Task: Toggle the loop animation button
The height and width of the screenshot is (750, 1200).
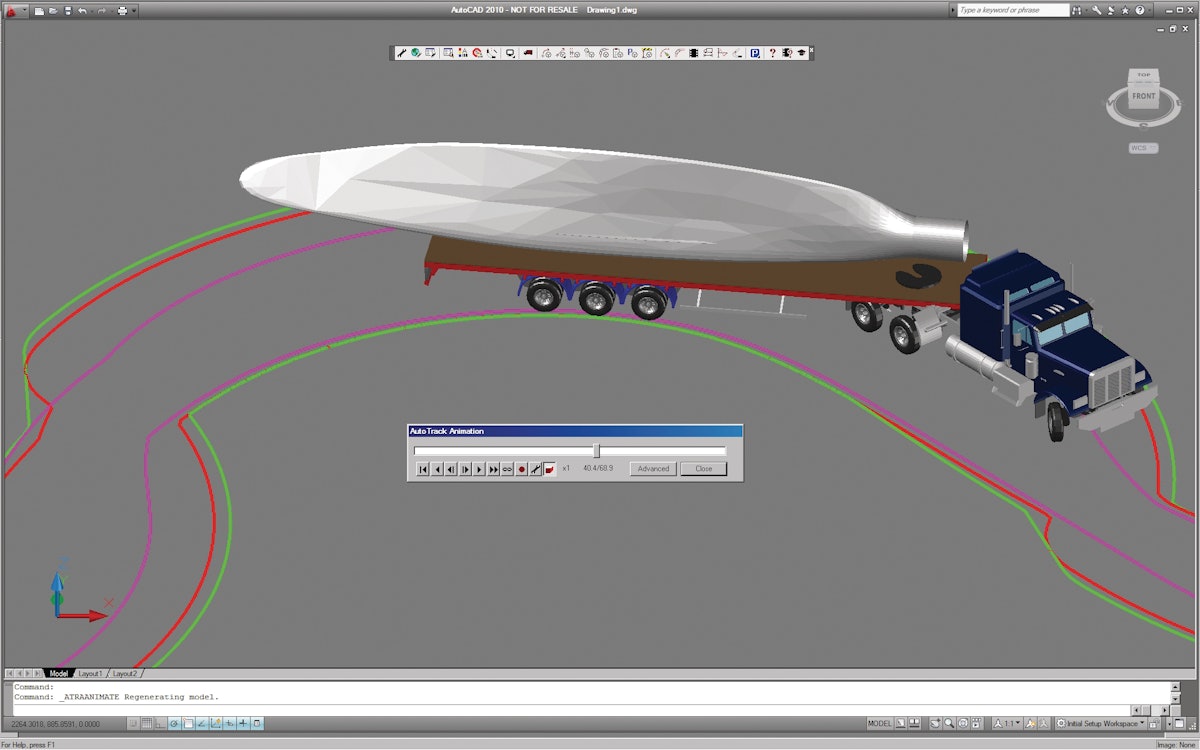Action: 507,469
